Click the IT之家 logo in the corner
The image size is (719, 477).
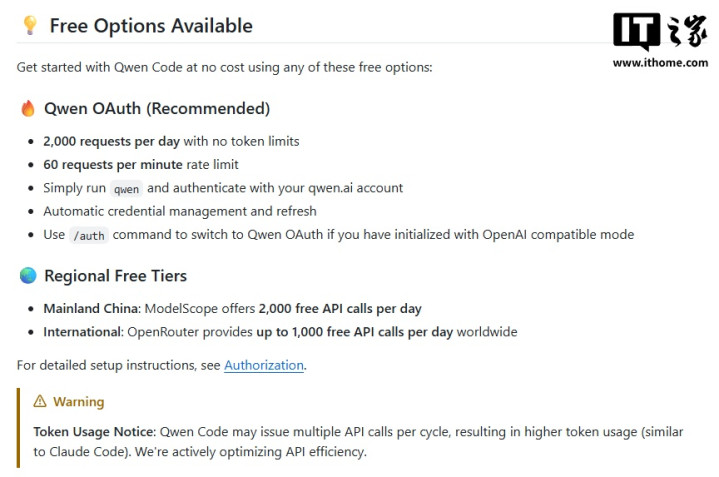(x=659, y=33)
